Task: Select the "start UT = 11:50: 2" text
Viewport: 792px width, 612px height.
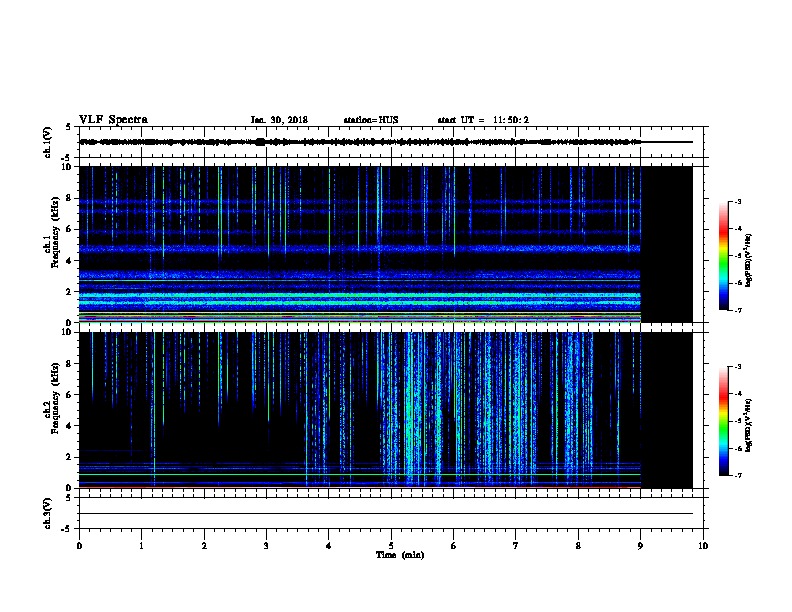Action: (483, 120)
